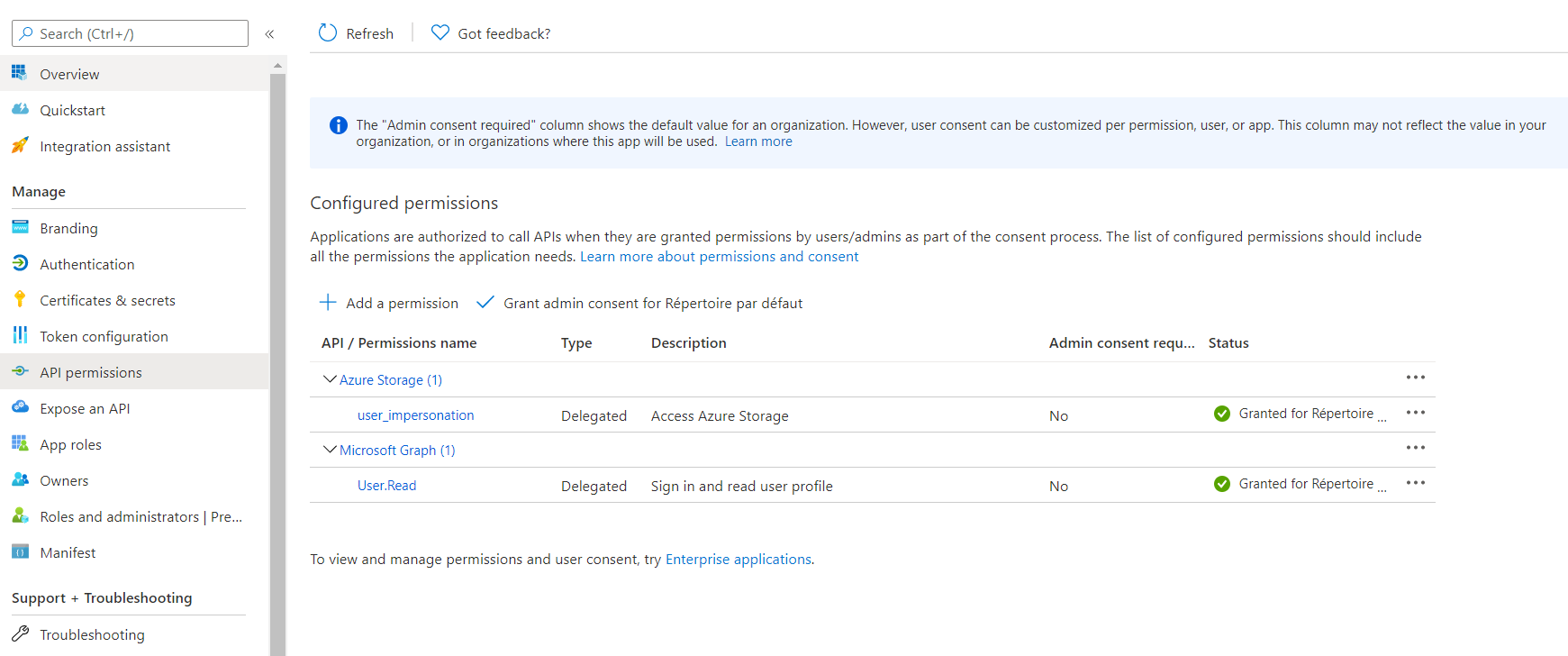Collapse the Microsoft Graph (1) group chevron
This screenshot has height=656, width=1568.
(x=330, y=450)
